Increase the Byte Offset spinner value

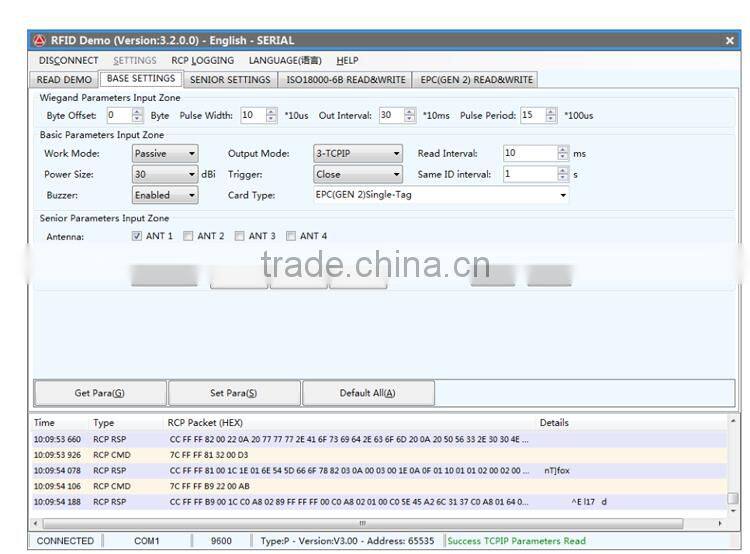(138, 111)
